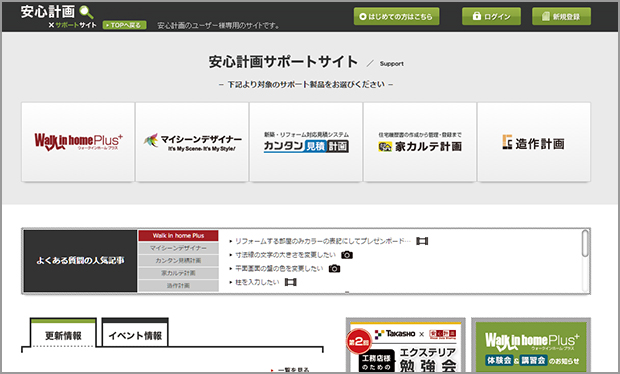Viewport: 620px width, 374px height.
Task: Click the 安心計画 site logo
Action: tap(48, 12)
